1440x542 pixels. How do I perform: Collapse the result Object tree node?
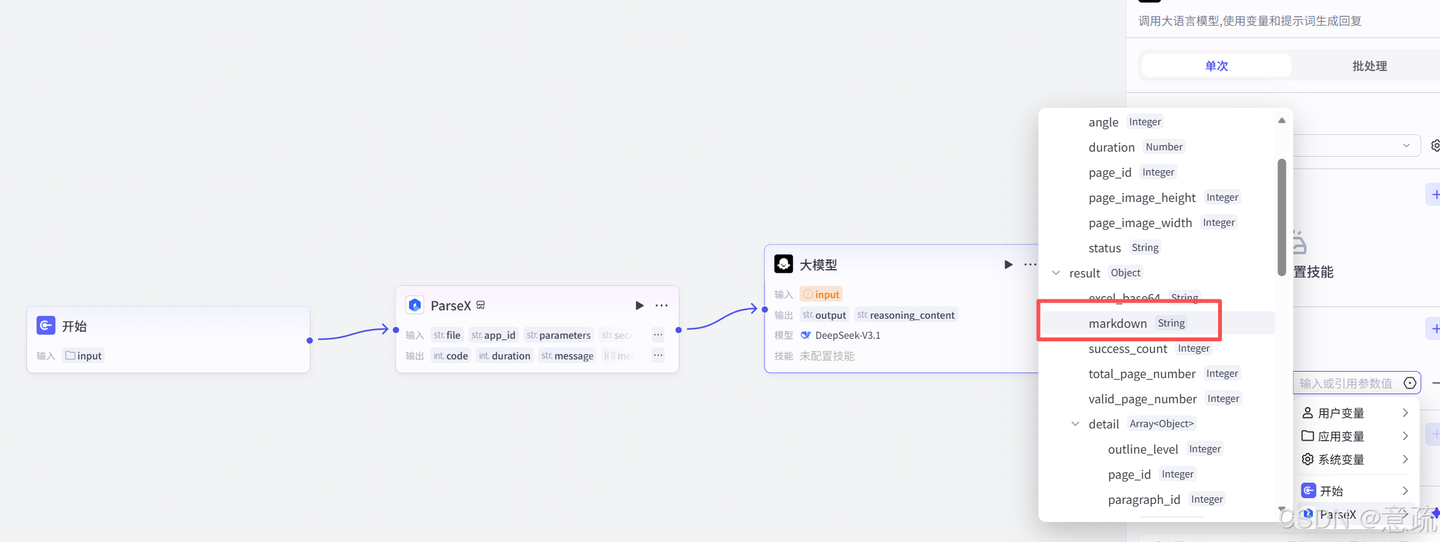(x=1056, y=273)
